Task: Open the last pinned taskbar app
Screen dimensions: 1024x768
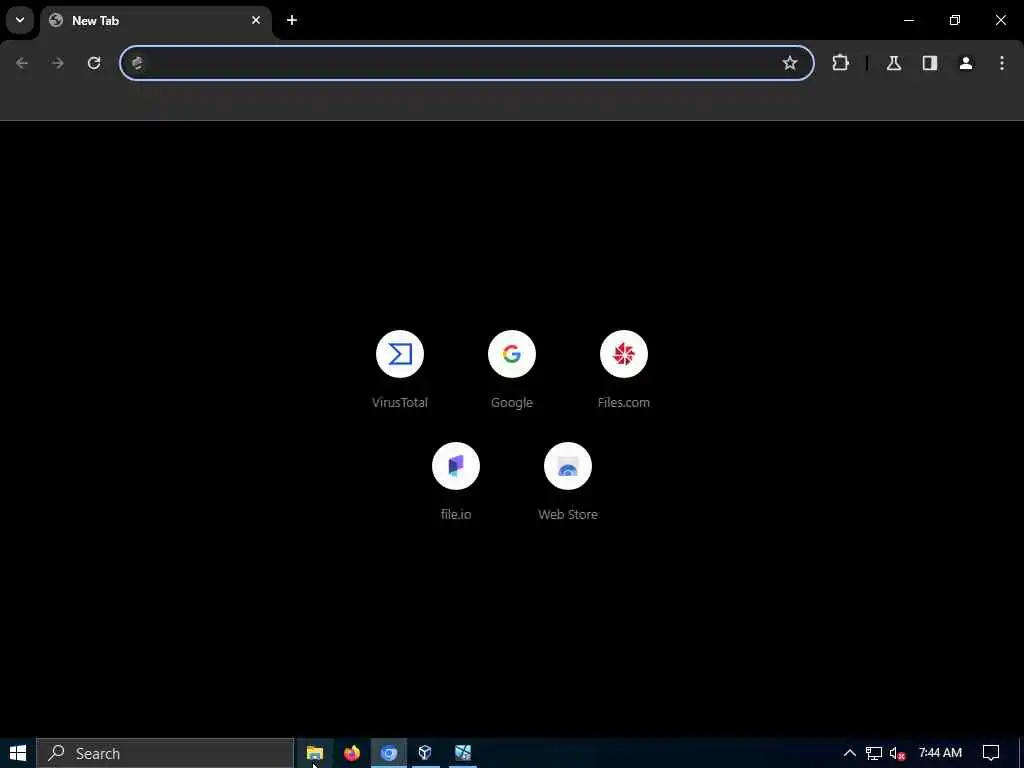Action: coord(463,753)
